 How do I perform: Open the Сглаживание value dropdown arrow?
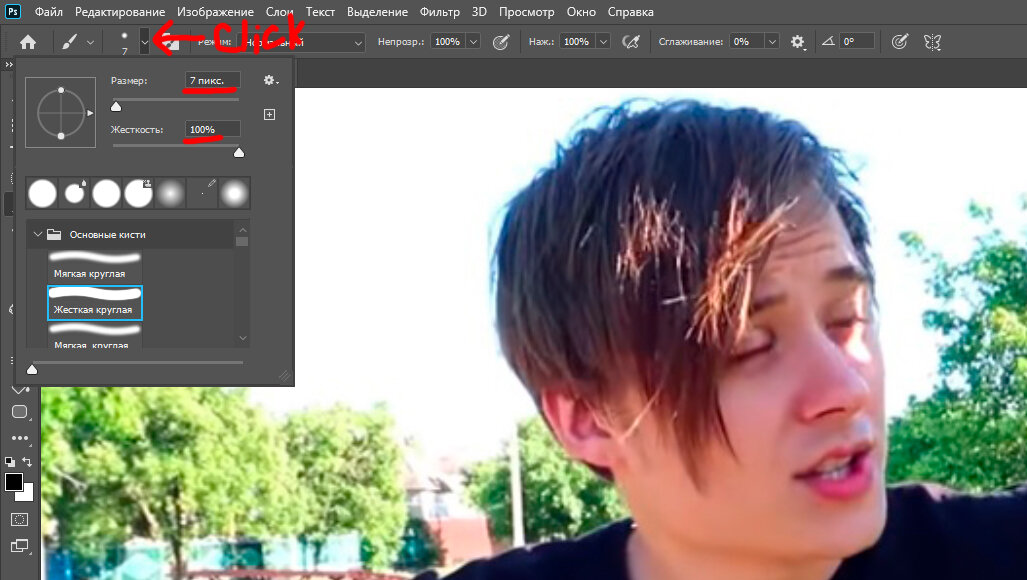(772, 42)
